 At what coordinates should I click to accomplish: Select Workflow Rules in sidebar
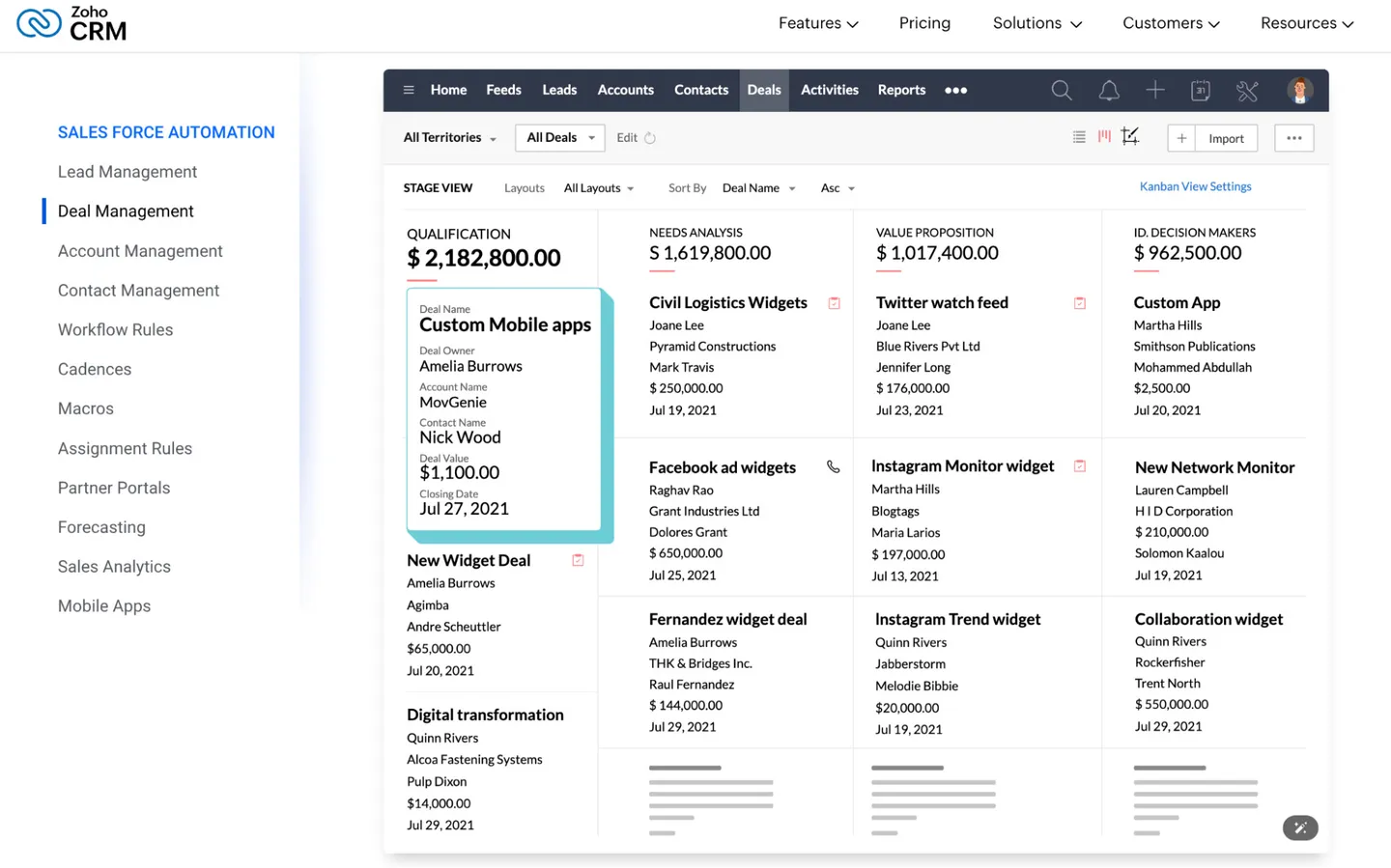pos(115,330)
